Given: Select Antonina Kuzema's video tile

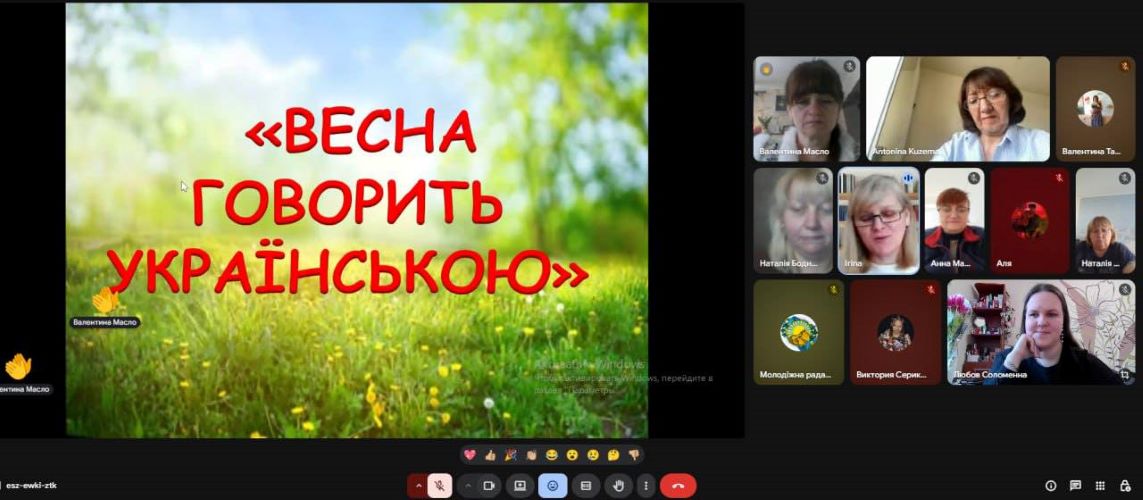Looking at the screenshot, I should 957,108.
